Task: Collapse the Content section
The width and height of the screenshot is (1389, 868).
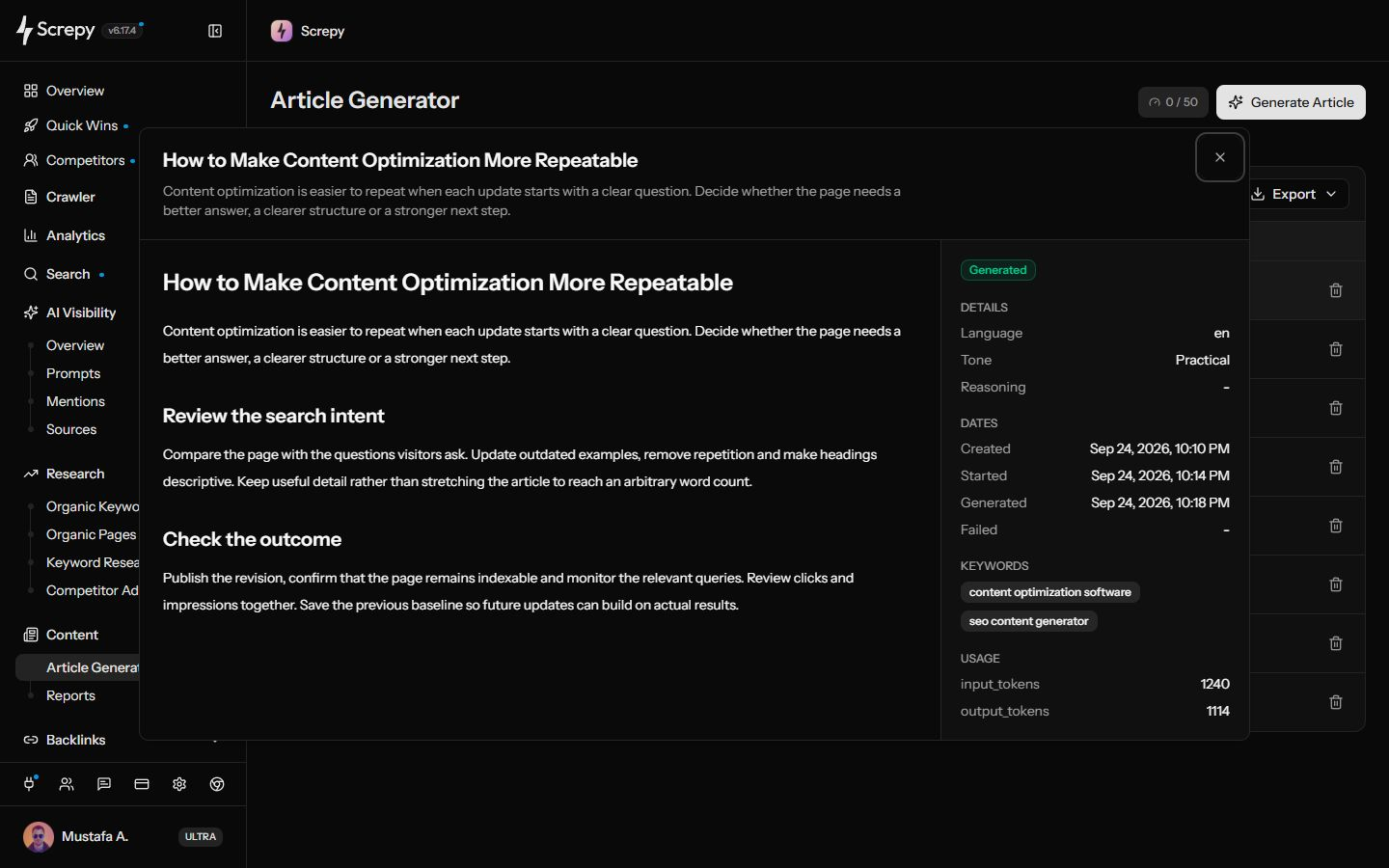Action: click(72, 635)
